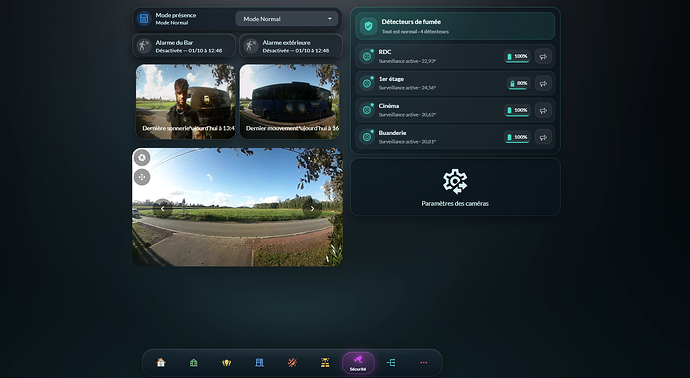This screenshot has height=378, width=690.
Task: Click the Cinéma 100% battery badge
Action: [x=517, y=110]
